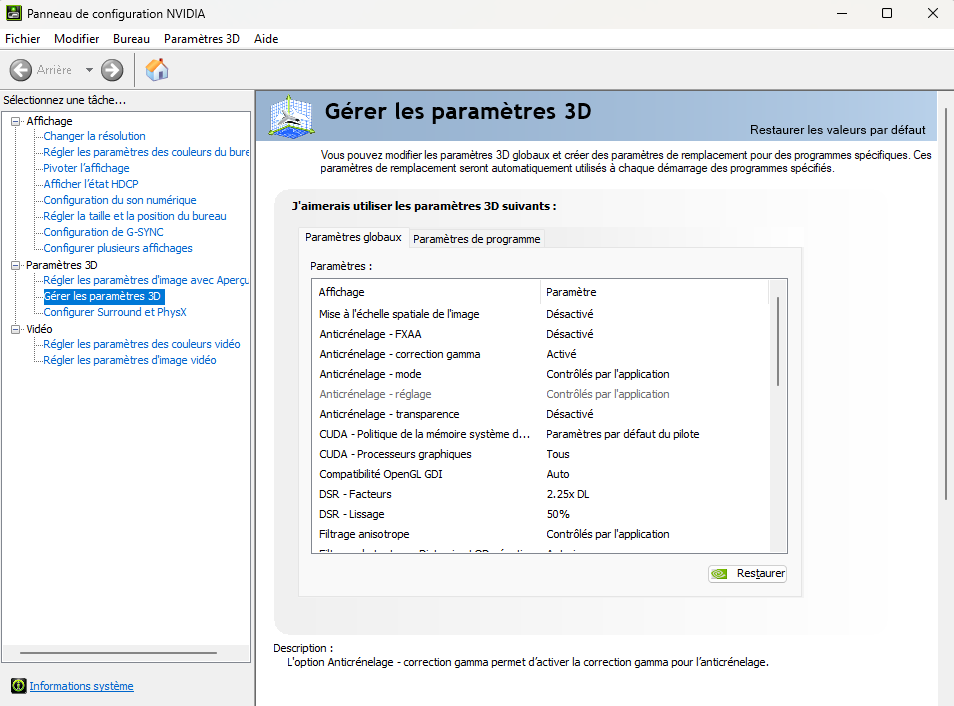This screenshot has height=706, width=954.
Task: Open Régler les paramètres d'image vidéo
Action: click(130, 360)
